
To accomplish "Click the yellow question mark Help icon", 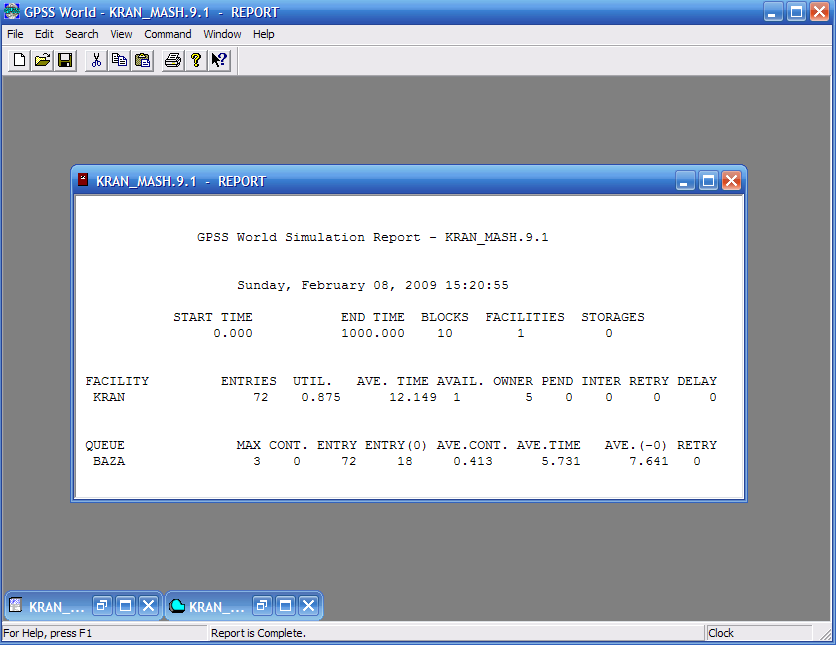I will click(196, 60).
